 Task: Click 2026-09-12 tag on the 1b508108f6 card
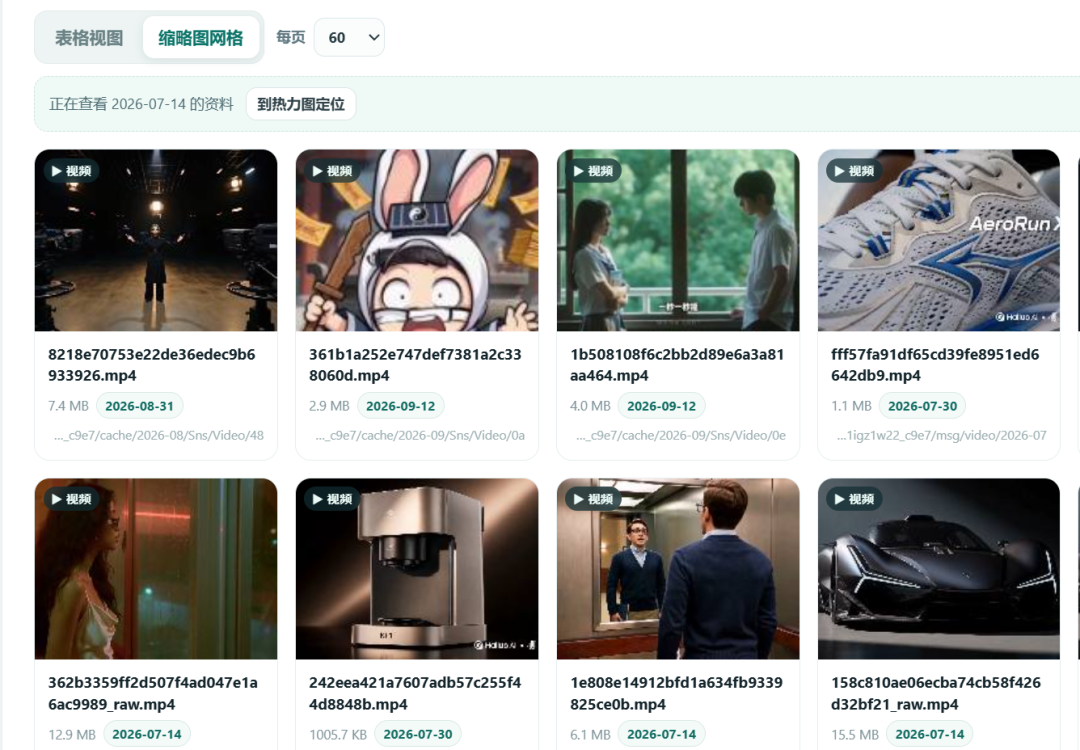661,406
